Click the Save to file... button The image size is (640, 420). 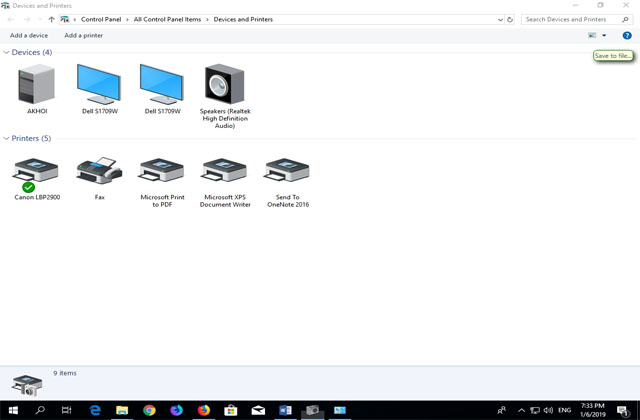point(613,56)
